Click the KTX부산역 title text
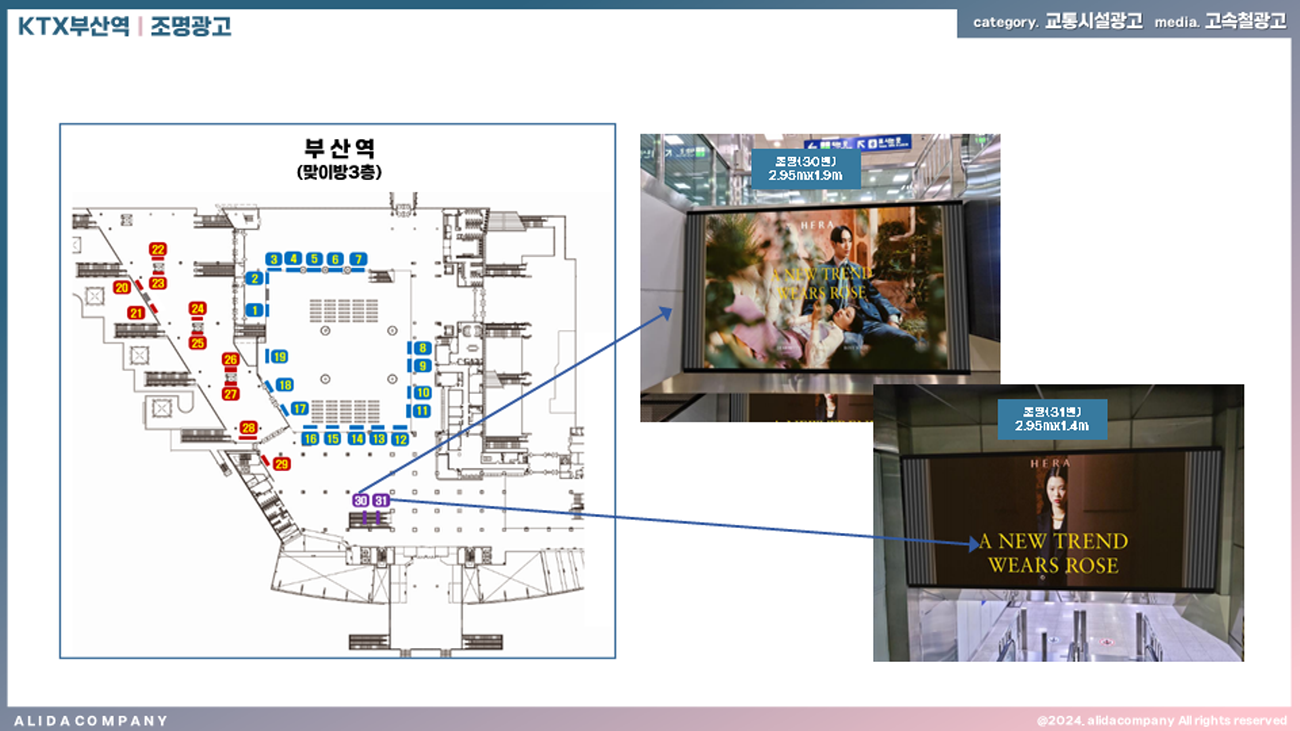This screenshot has width=1300, height=731. [74, 26]
